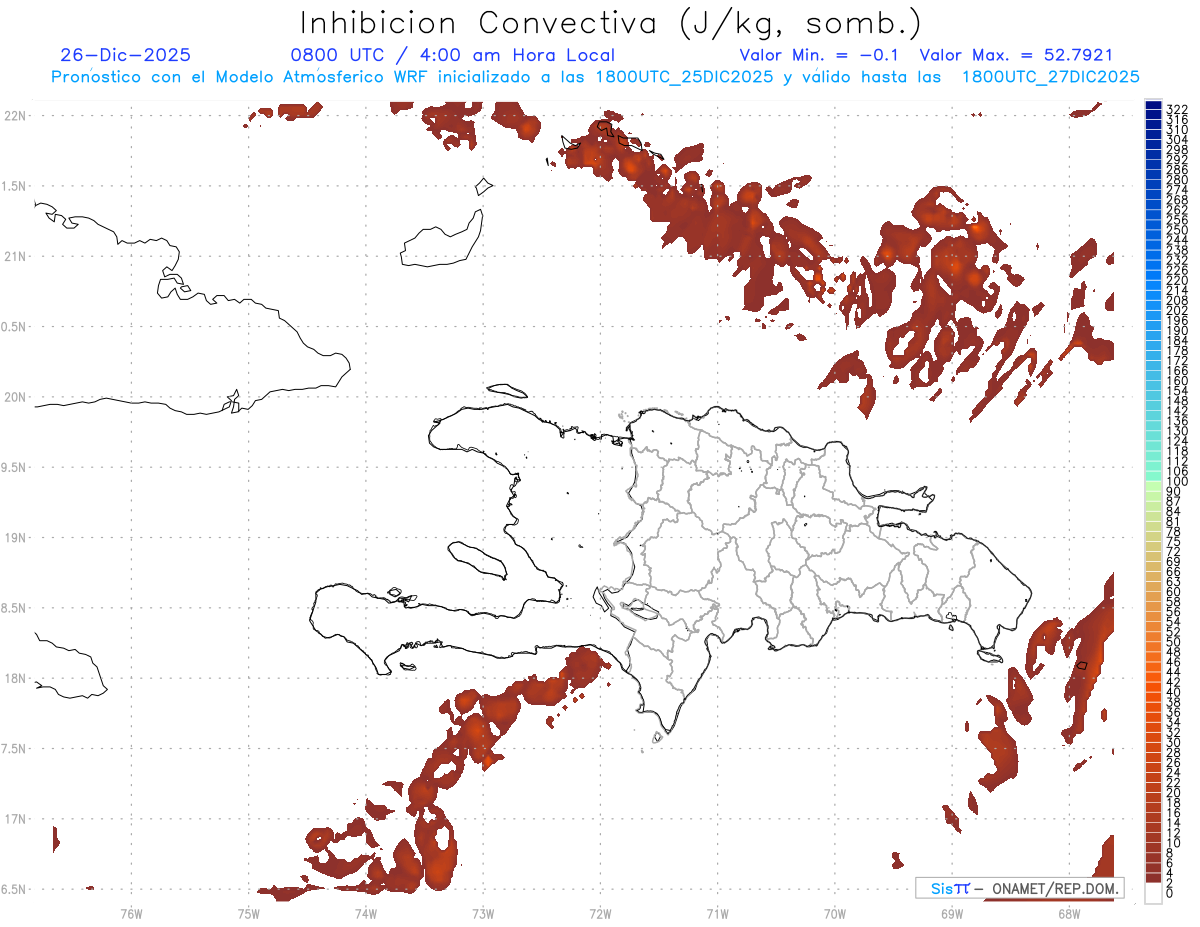Click the title 'Inhibicion Convectiva (J/kg, somb.)'
Viewport: 1200px width, 927px height.
point(610,24)
